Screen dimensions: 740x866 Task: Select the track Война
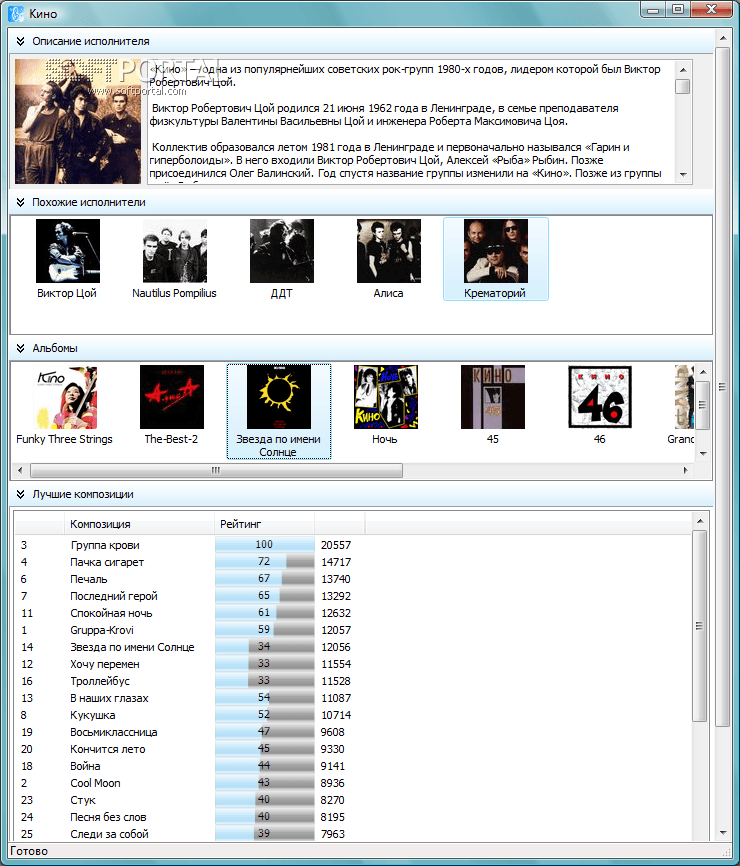[85, 766]
